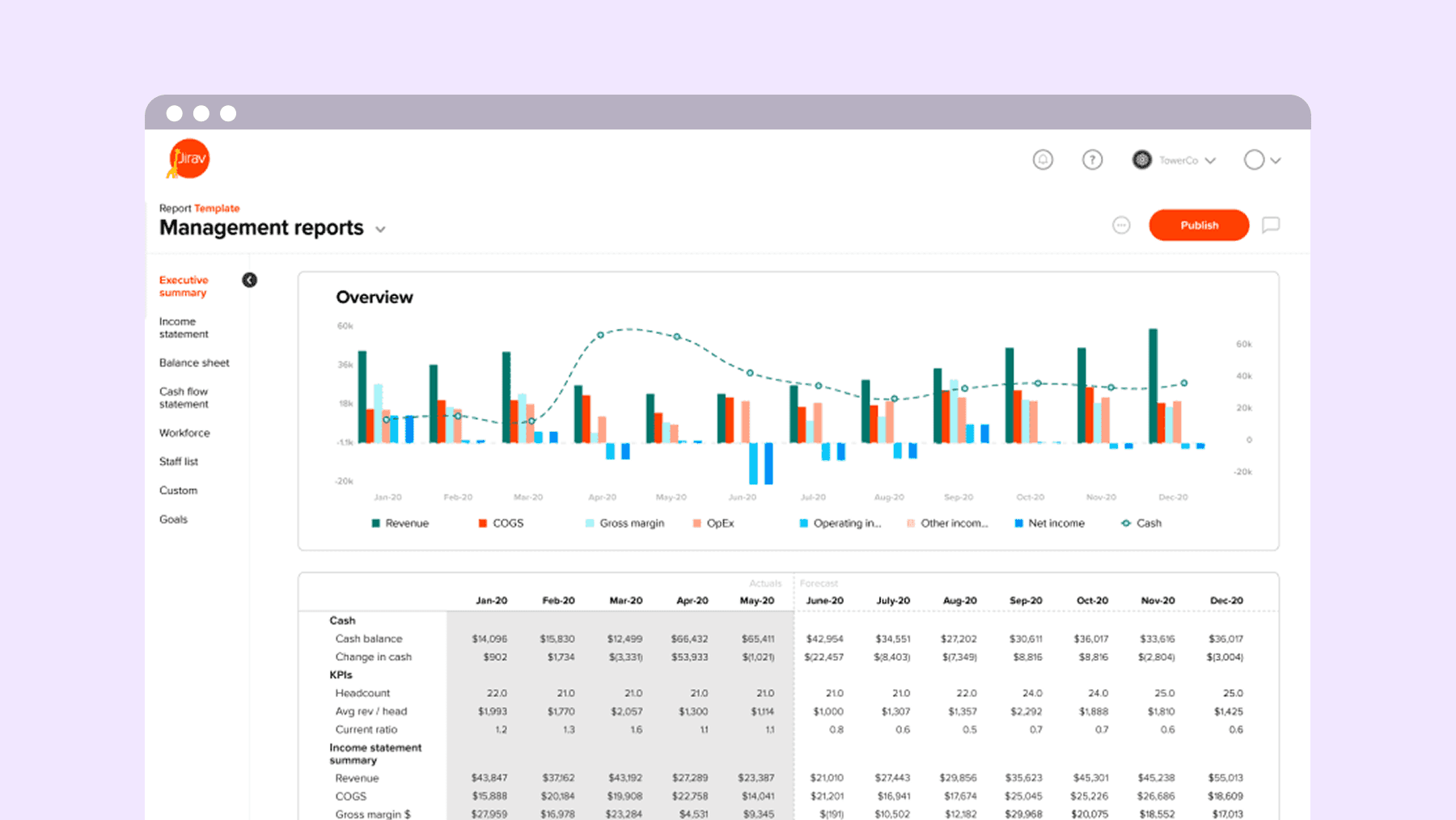Click the Jun-20 negative net income bar
This screenshot has width=1456, height=820.
(768, 463)
